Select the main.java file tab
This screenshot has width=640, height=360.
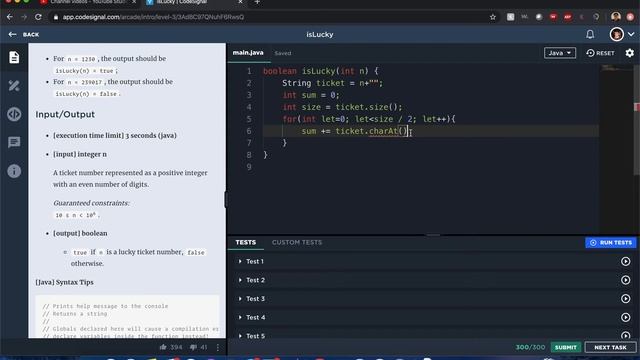click(x=248, y=53)
